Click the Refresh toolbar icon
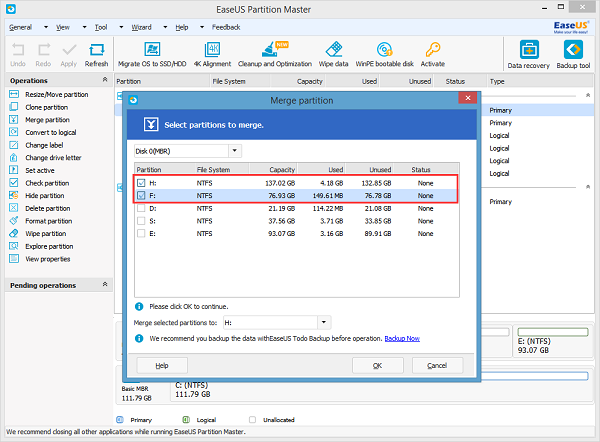 tap(96, 51)
